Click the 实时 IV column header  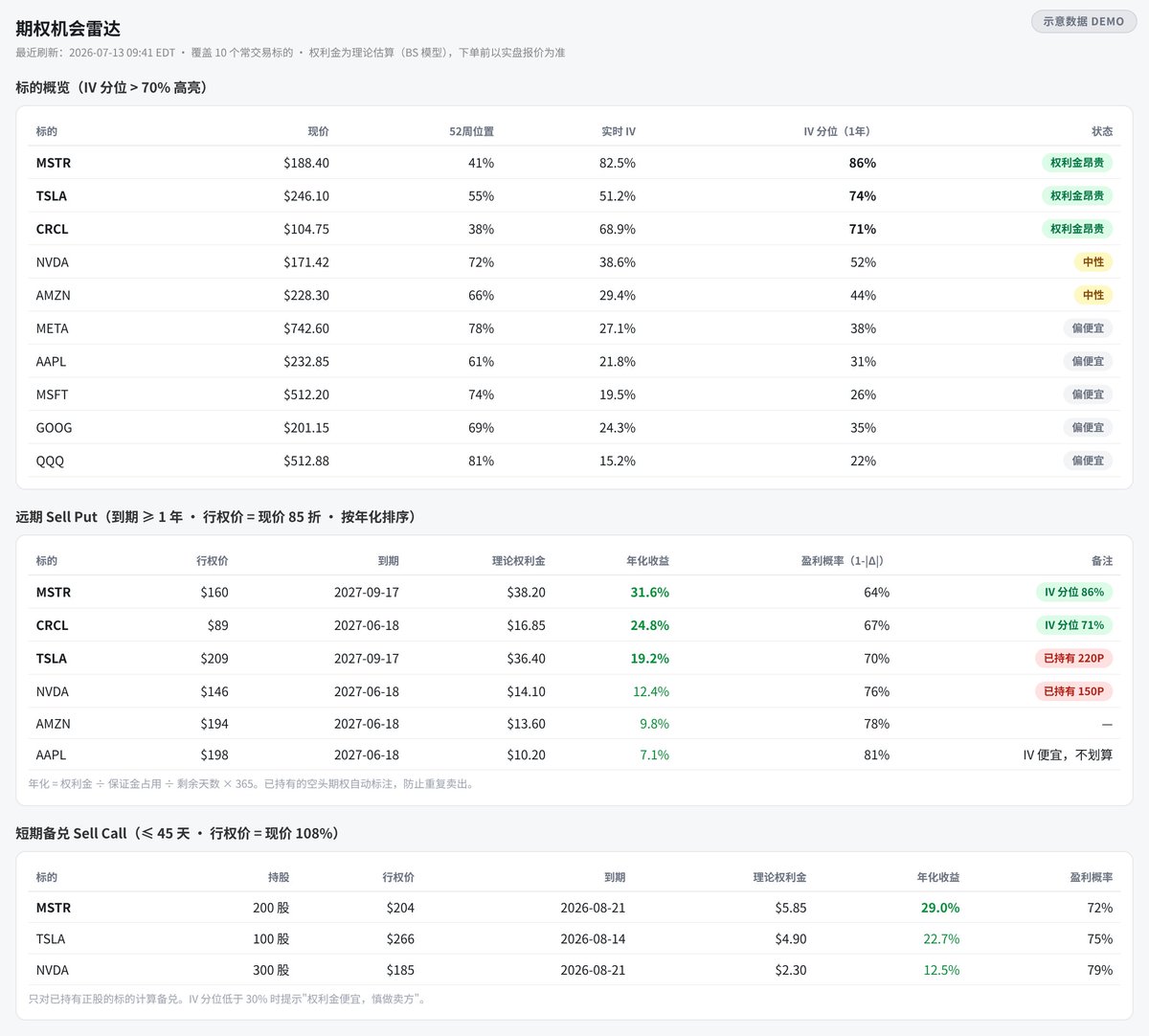tap(619, 131)
